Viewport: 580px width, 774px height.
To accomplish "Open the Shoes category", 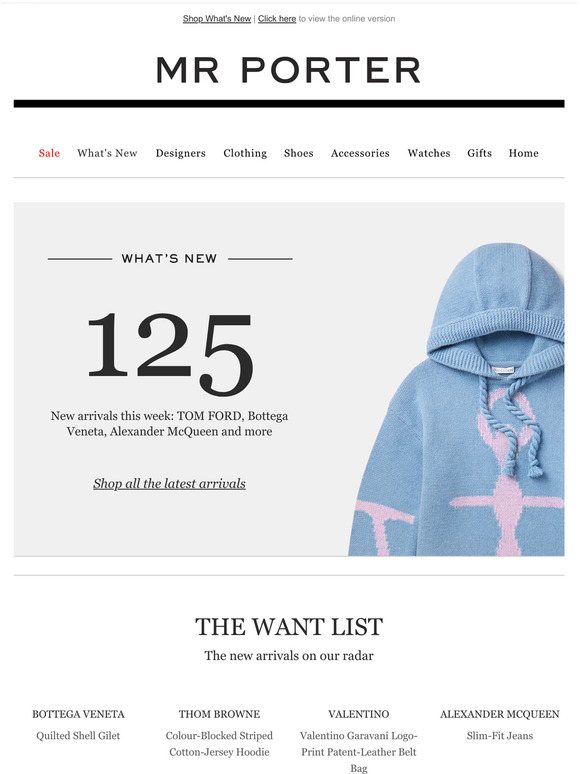I will coord(299,153).
